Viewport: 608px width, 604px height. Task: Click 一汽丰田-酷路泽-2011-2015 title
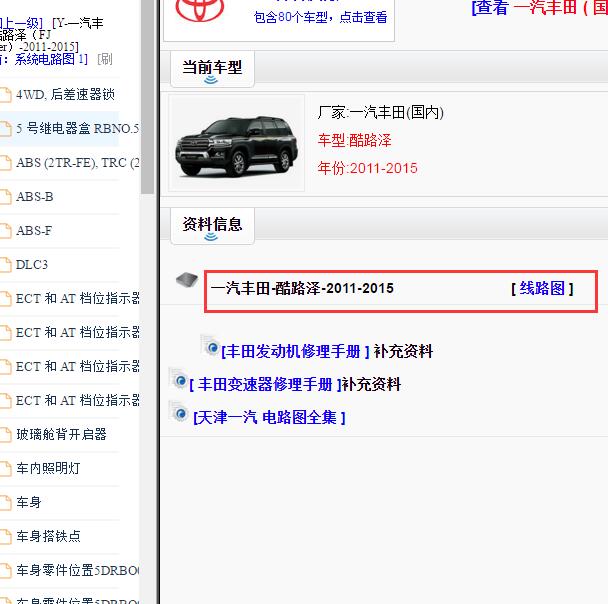coord(302,288)
